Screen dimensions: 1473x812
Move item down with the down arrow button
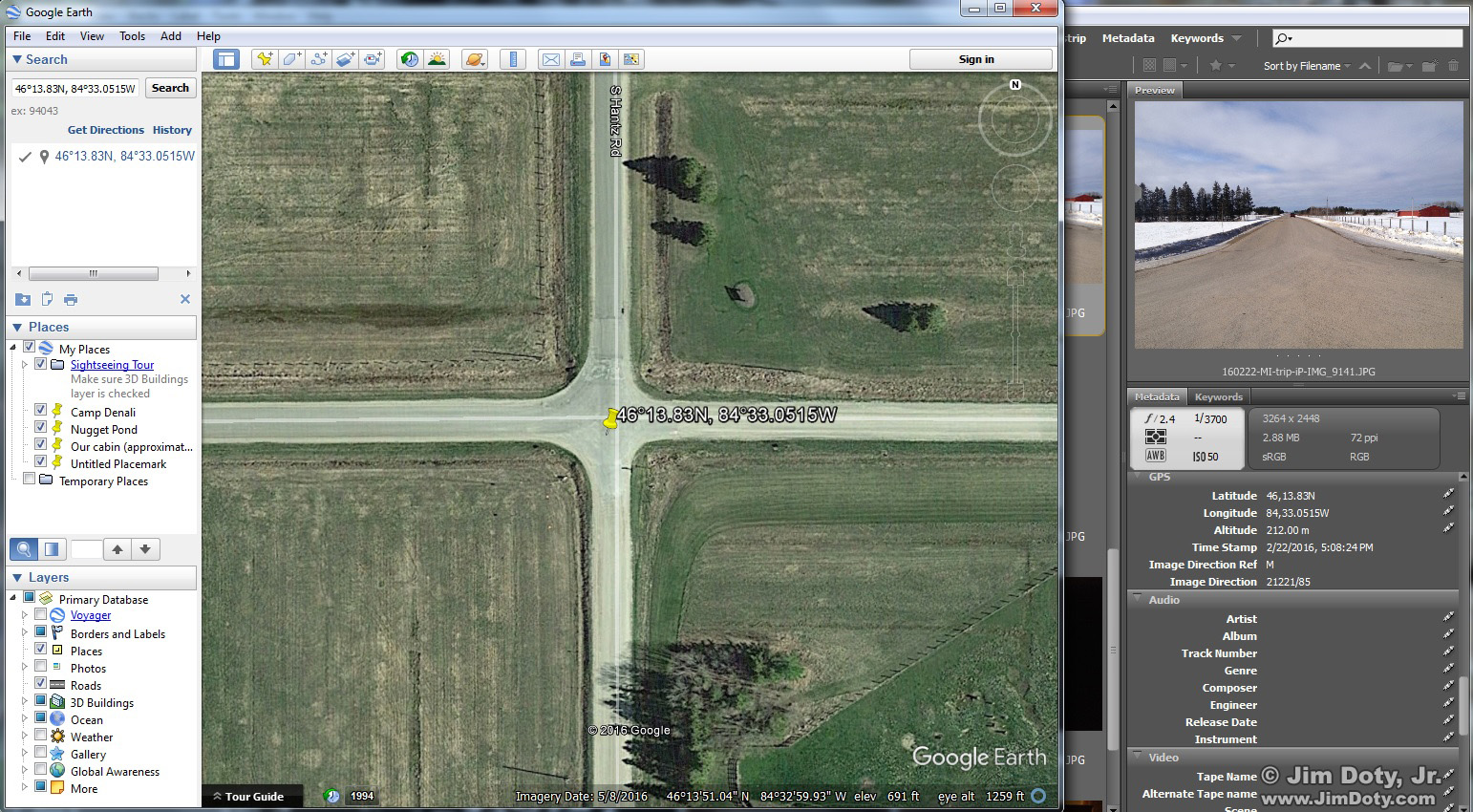tap(145, 549)
